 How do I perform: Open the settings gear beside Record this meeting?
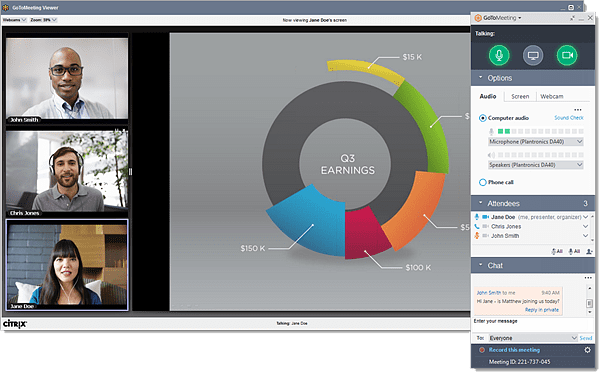click(x=587, y=350)
